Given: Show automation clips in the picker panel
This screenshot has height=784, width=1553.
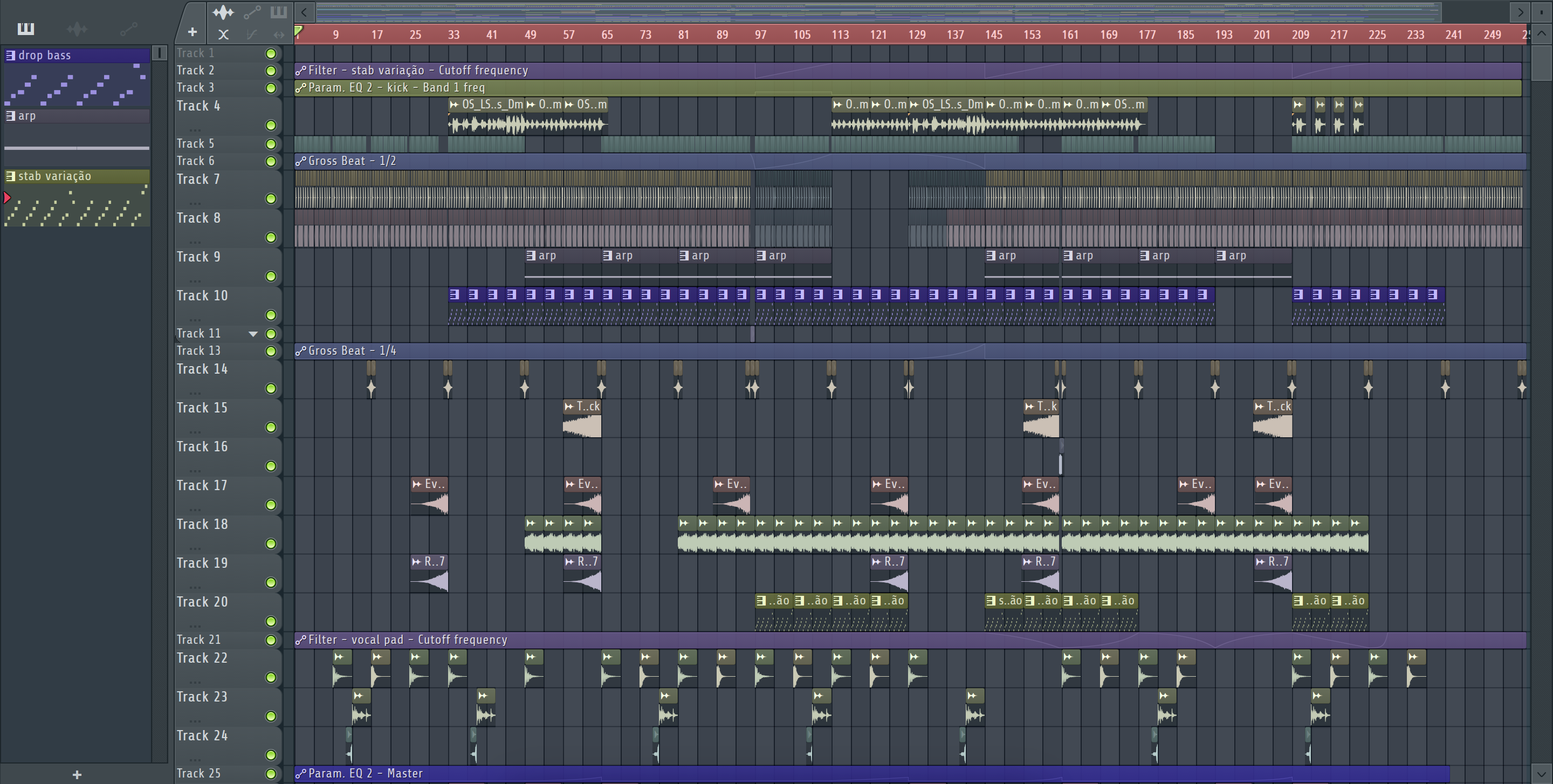Looking at the screenshot, I should (x=128, y=29).
